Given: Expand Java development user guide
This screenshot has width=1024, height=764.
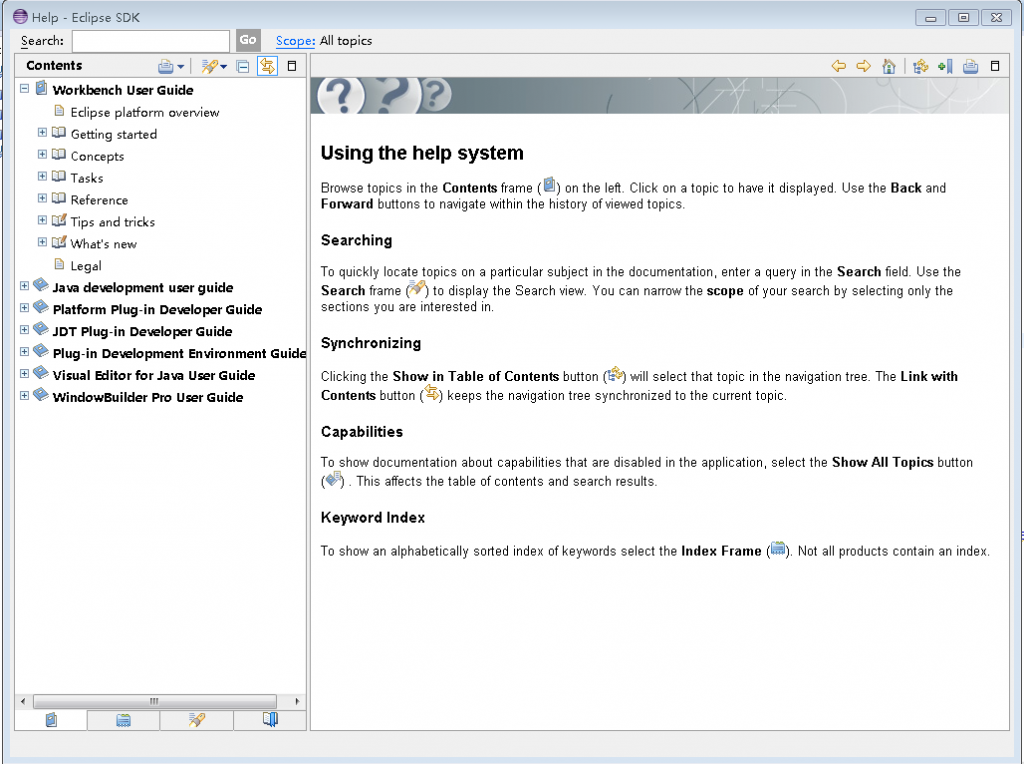Looking at the screenshot, I should click(x=24, y=286).
